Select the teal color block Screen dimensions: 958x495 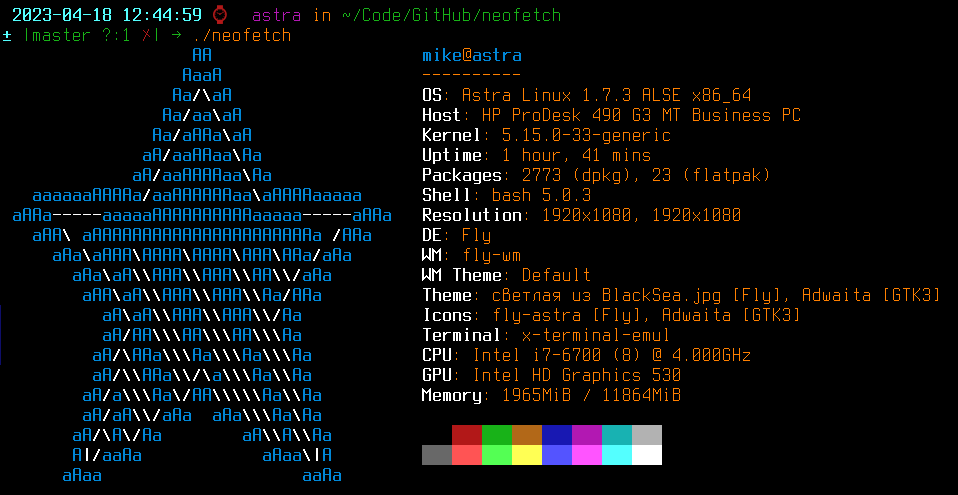coord(616,435)
